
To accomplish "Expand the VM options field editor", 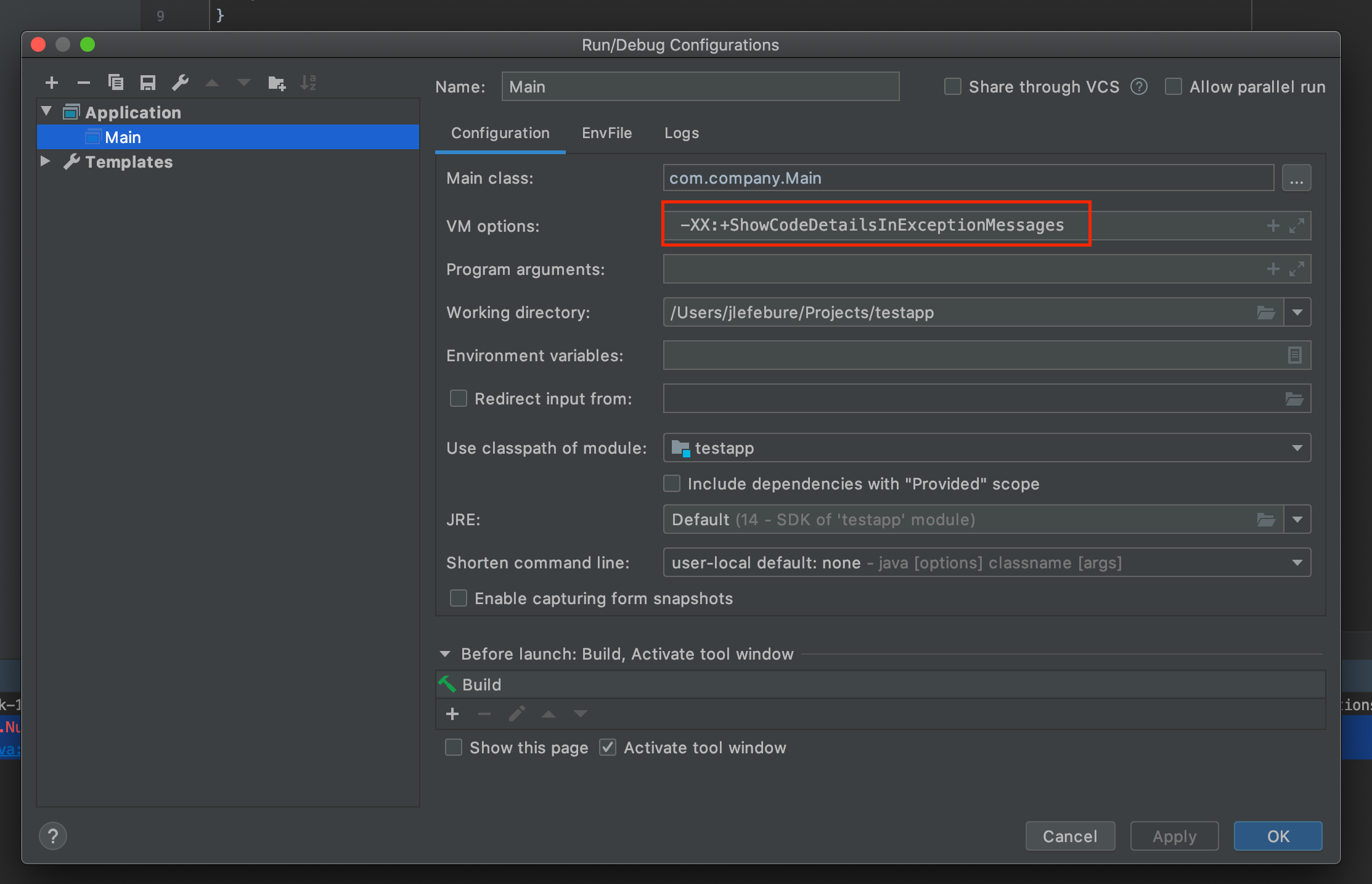I will [x=1297, y=226].
